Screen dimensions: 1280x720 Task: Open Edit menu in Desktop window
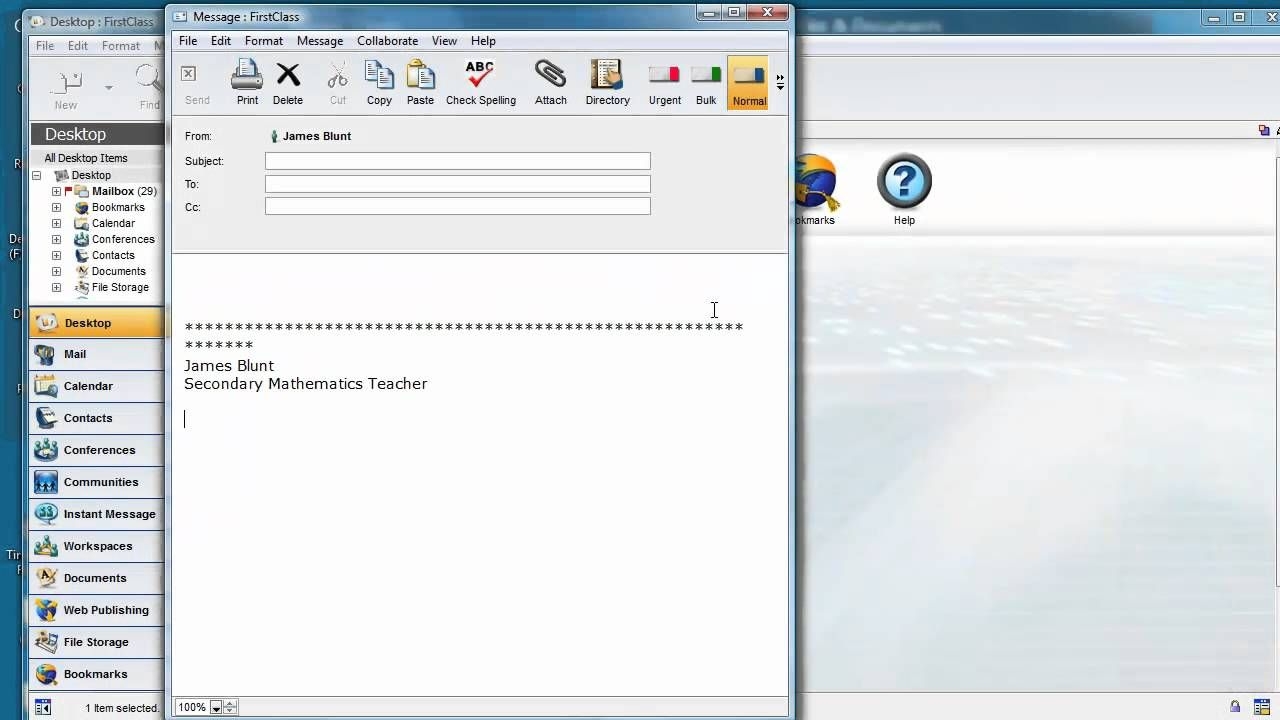point(78,46)
